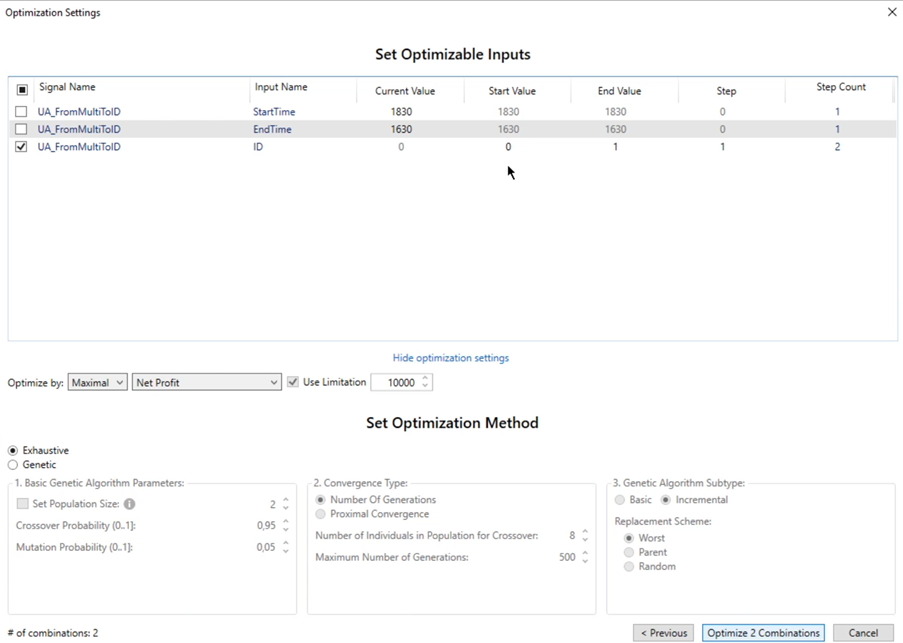Image resolution: width=903 pixels, height=643 pixels.
Task: Disable the Use Limitation checkbox
Action: (x=293, y=382)
